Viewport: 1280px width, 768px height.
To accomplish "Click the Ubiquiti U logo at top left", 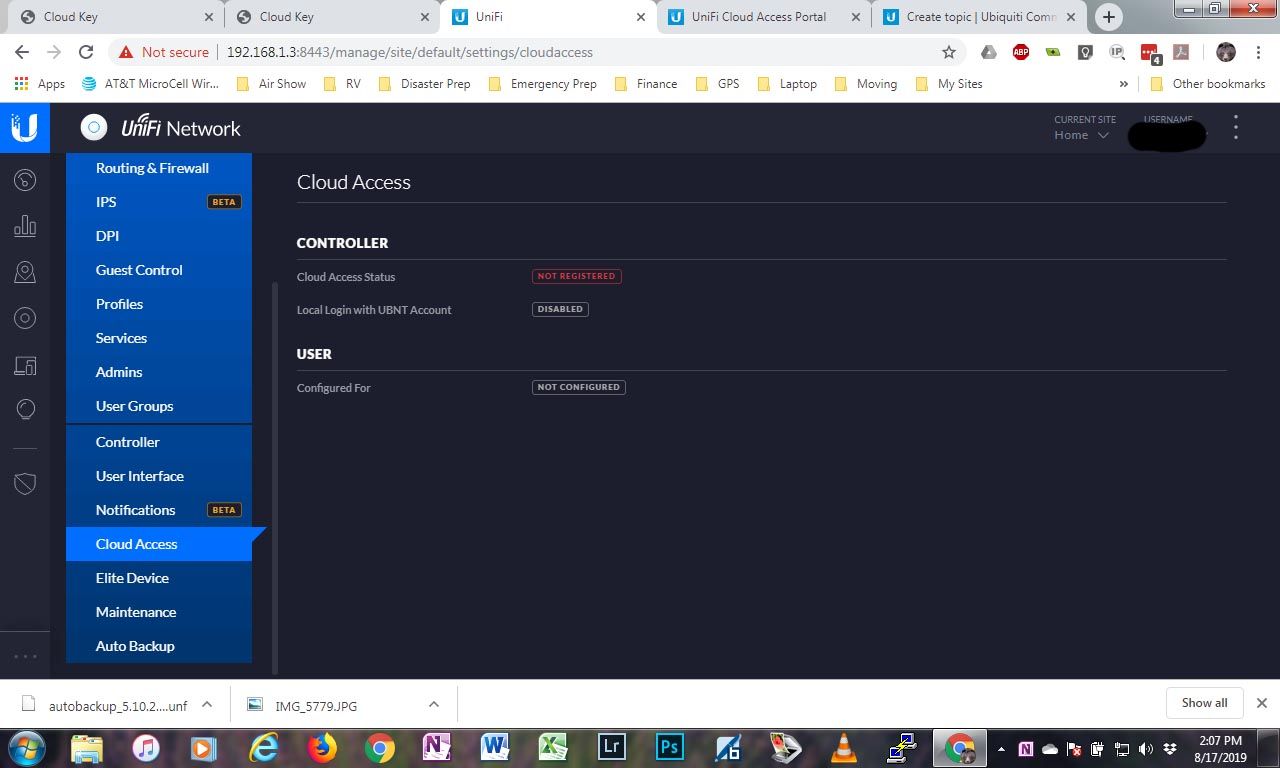I will point(25,128).
